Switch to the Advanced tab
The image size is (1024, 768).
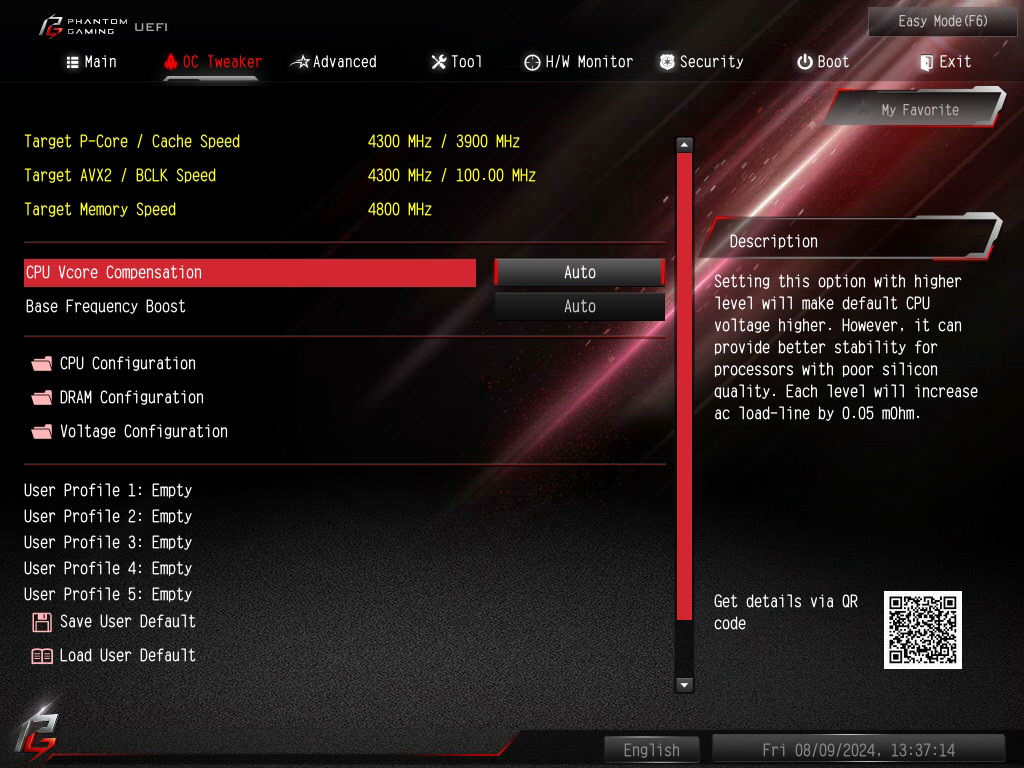(334, 62)
